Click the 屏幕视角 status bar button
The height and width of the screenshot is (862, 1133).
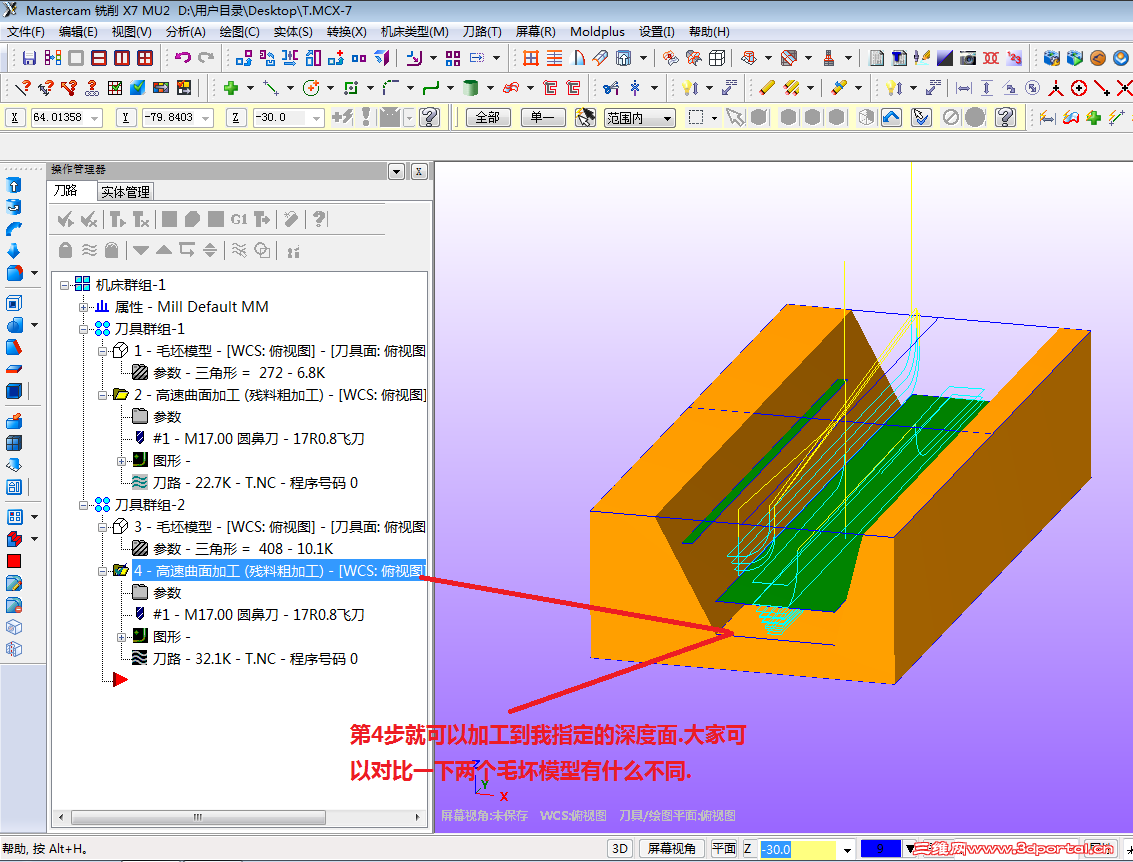[x=672, y=848]
